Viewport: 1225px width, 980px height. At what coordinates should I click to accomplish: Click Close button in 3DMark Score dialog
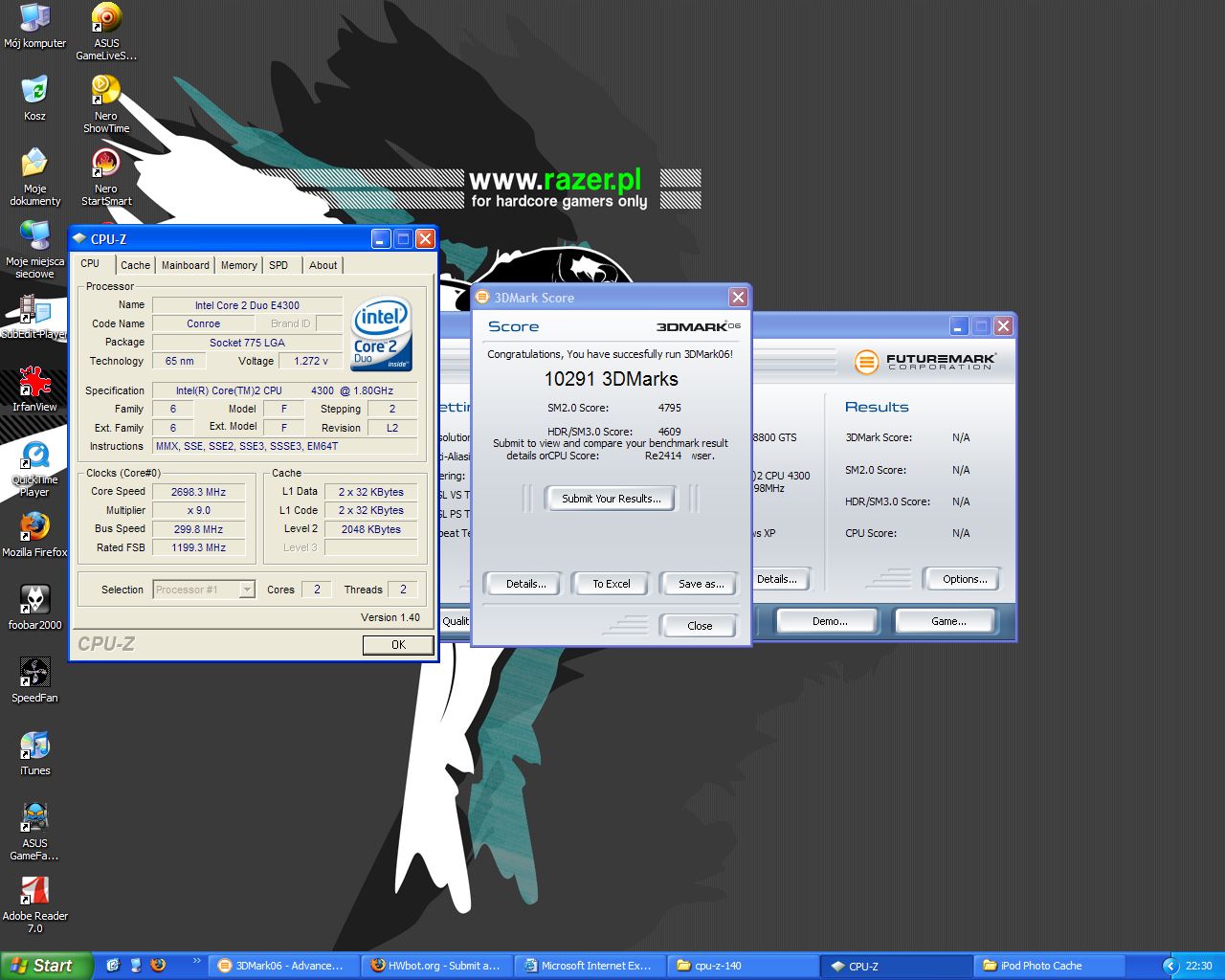(x=699, y=626)
